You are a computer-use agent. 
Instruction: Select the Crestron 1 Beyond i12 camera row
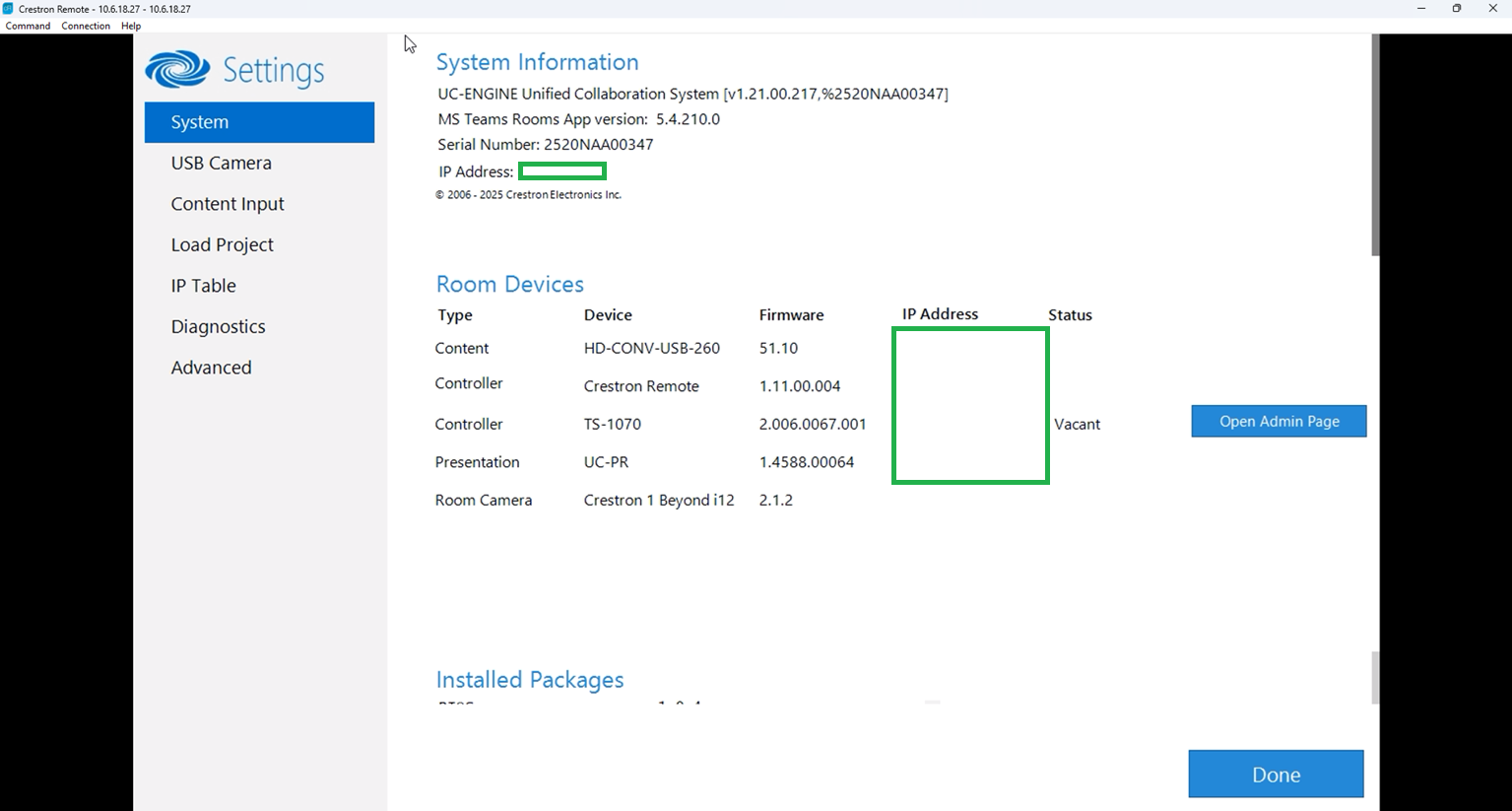point(658,500)
